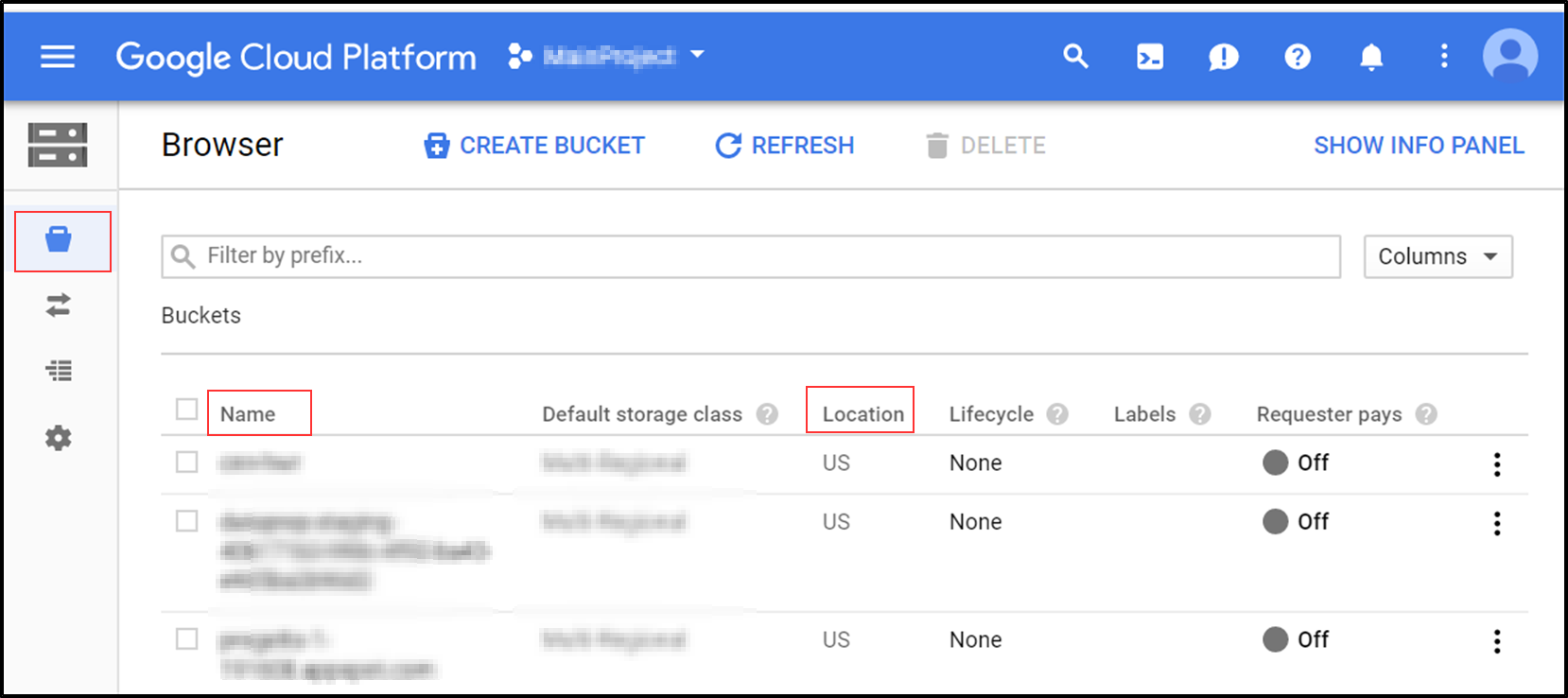Tick the first bucket row checkbox
Screen dimensions: 1568x698
pos(187,462)
